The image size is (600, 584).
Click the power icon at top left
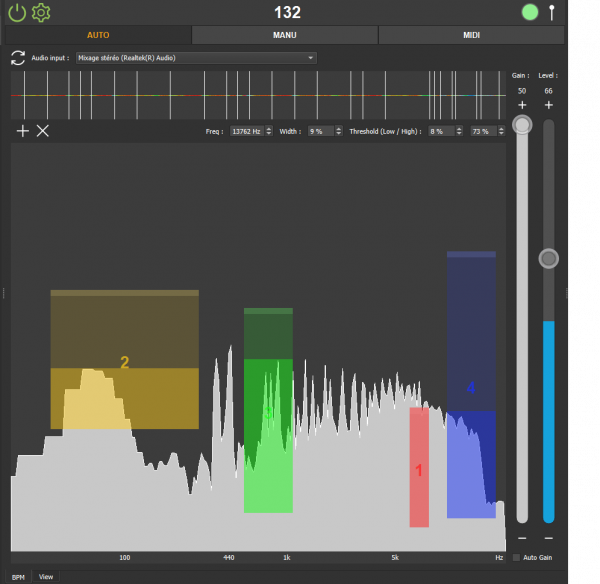(18, 13)
